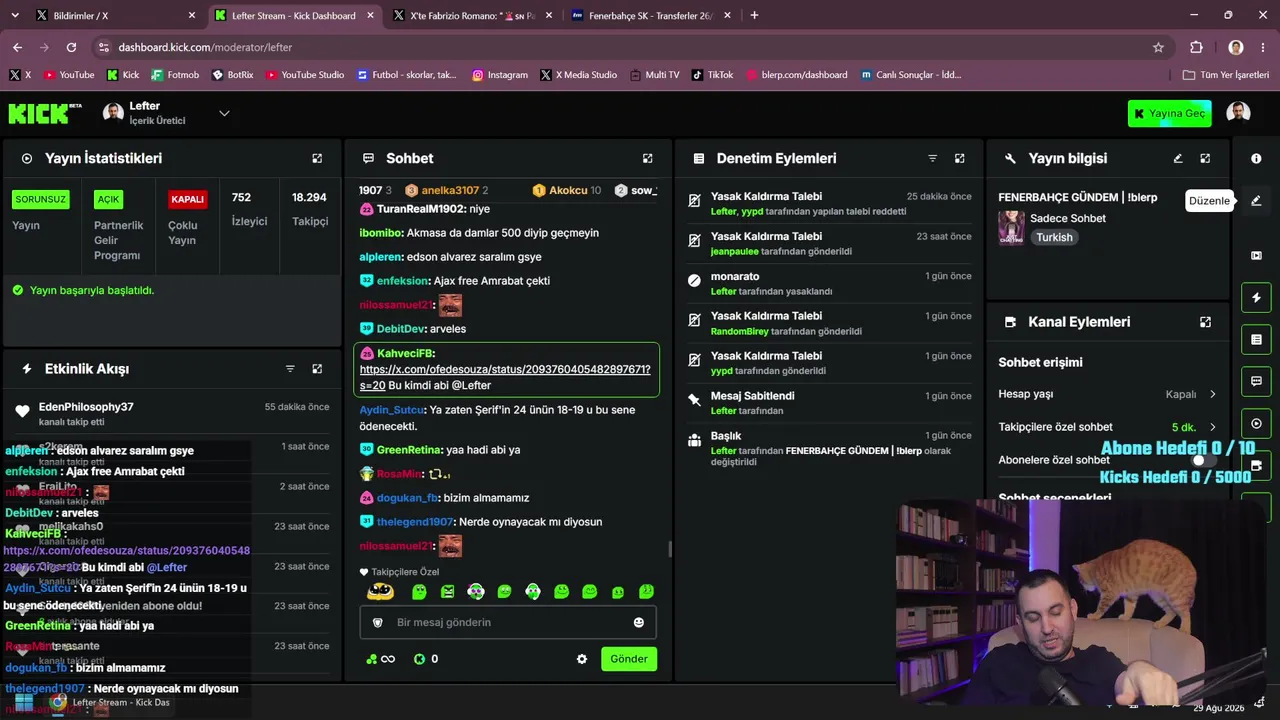The image size is (1280, 720).
Task: Reload the Kick dashboard page
Action: (x=71, y=47)
